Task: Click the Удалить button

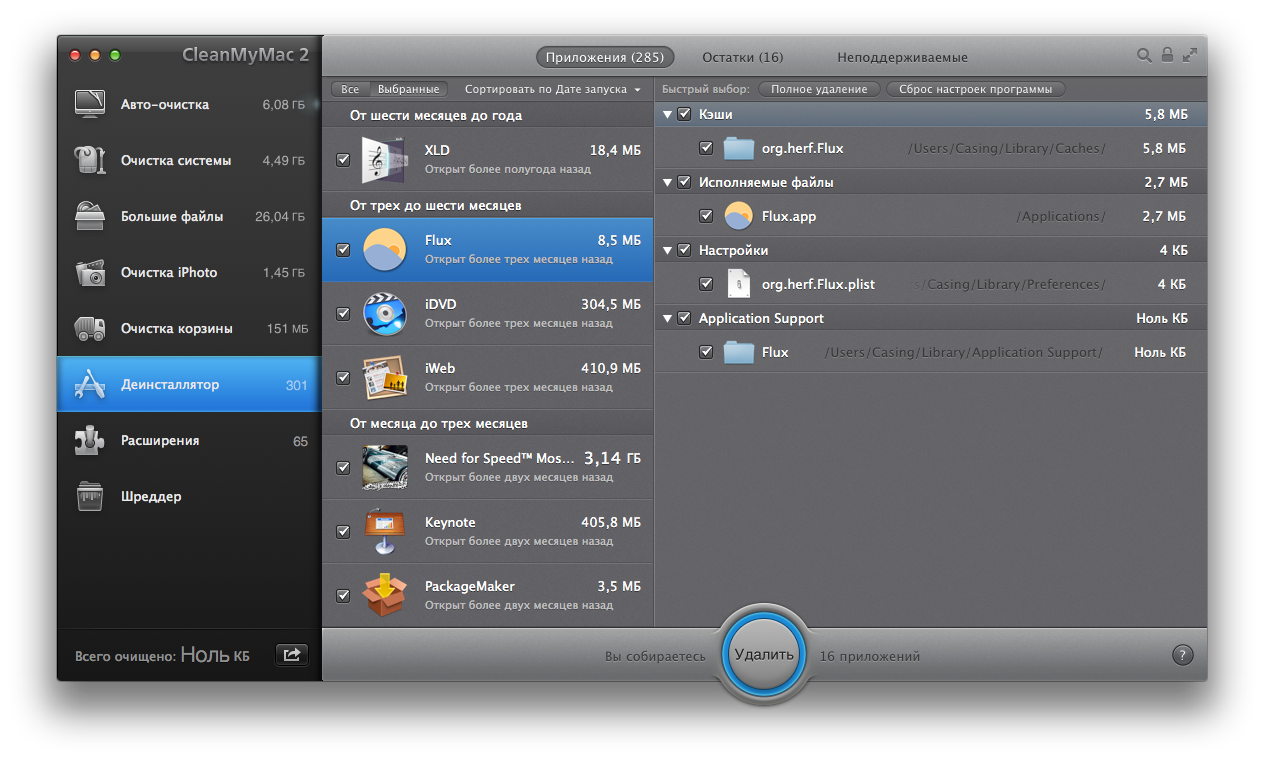Action: [x=764, y=654]
